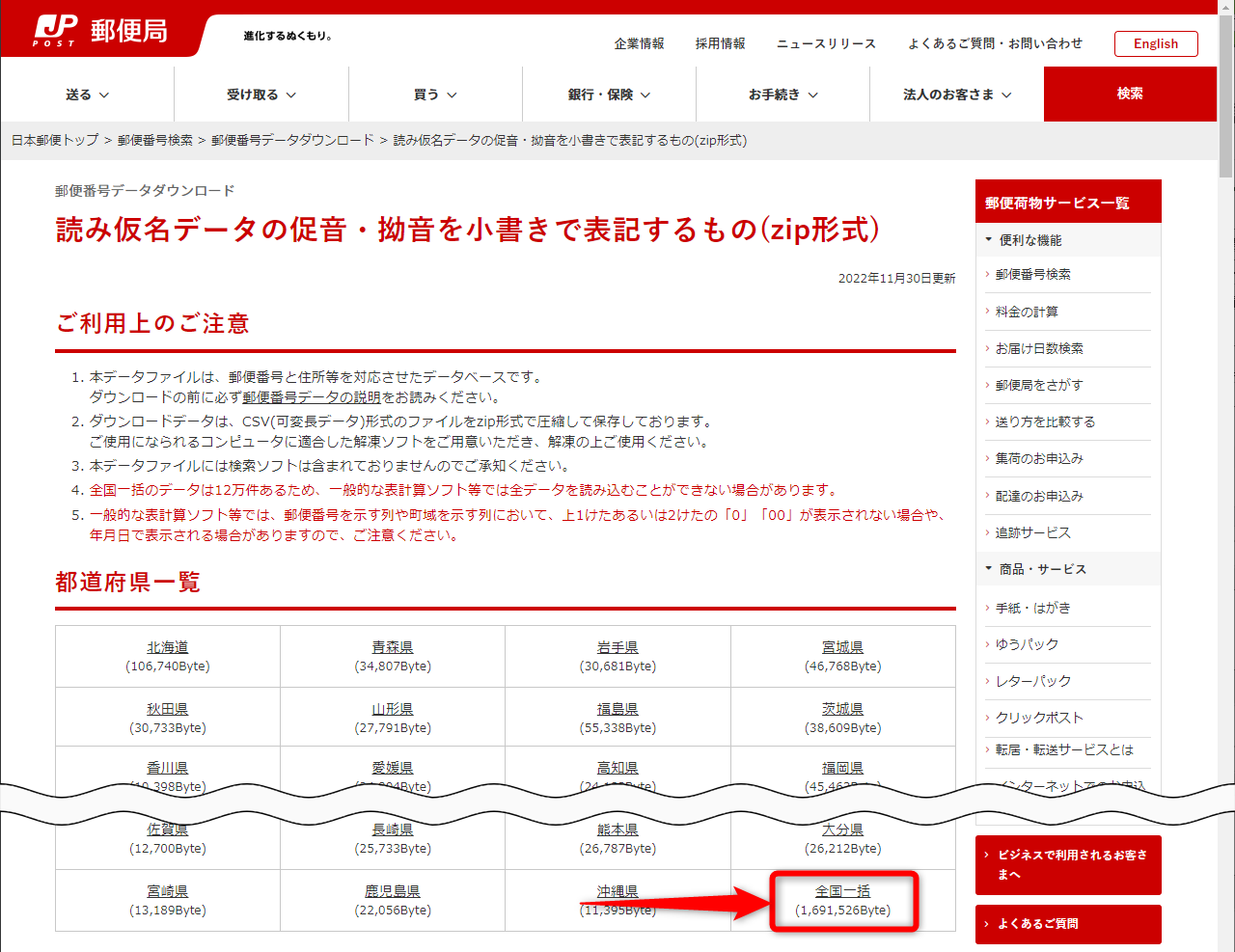Click the よくあるご質問 red button

(x=1068, y=924)
